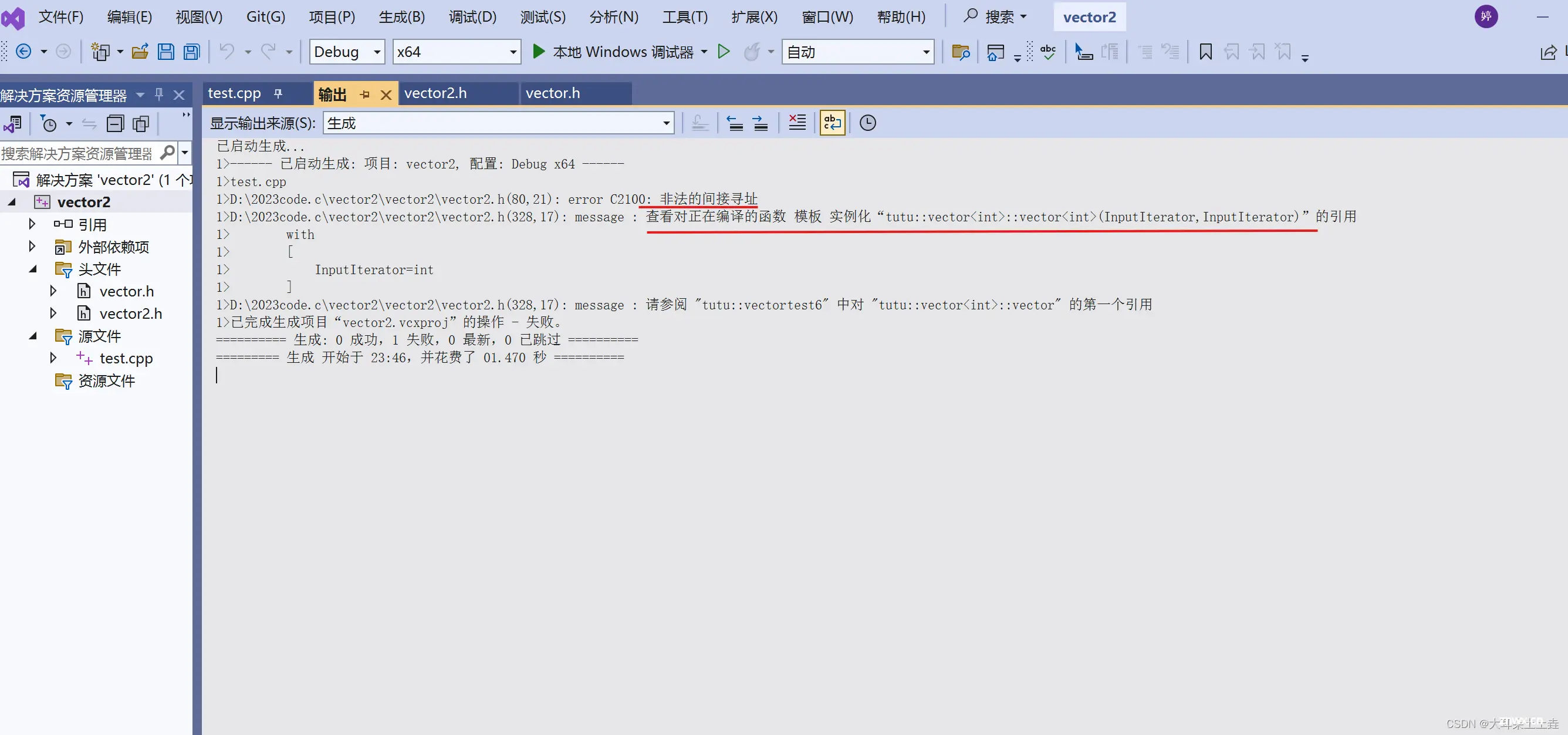Viewport: 1568px width, 735px height.
Task: Select vector2.h in Solution Explorer
Action: (131, 313)
